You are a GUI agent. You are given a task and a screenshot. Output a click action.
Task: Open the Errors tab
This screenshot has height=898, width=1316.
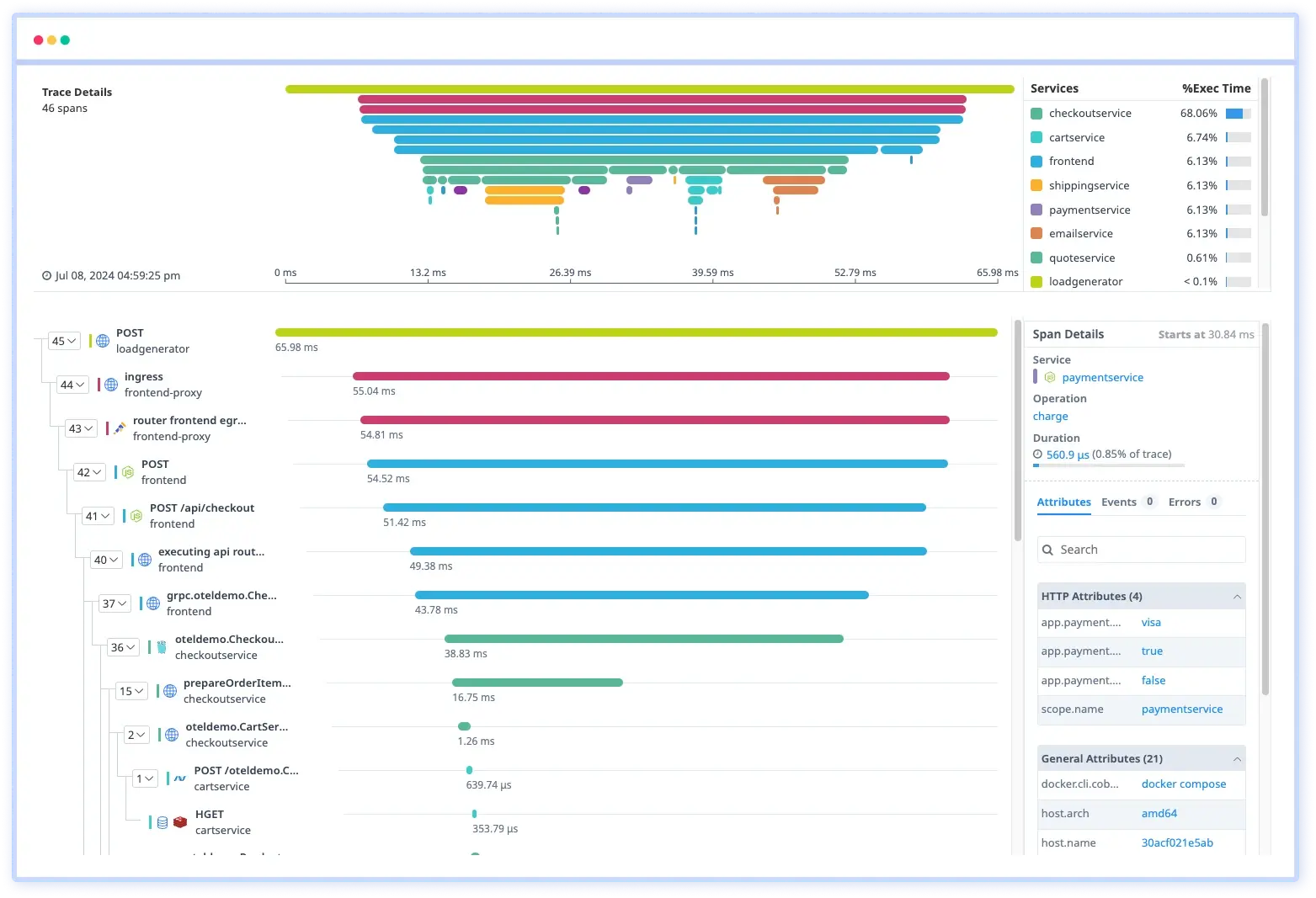1182,502
